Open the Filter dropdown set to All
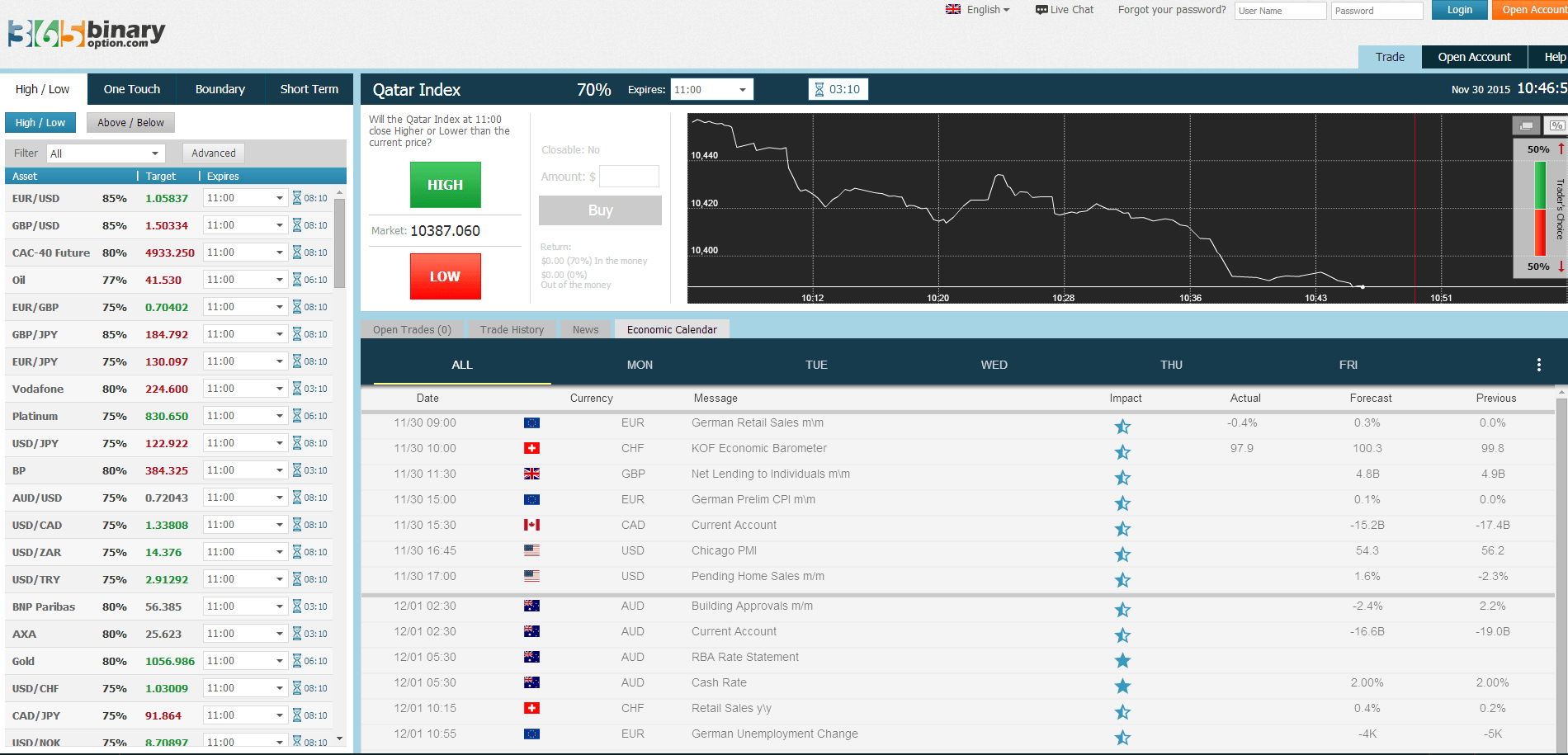 coord(105,153)
